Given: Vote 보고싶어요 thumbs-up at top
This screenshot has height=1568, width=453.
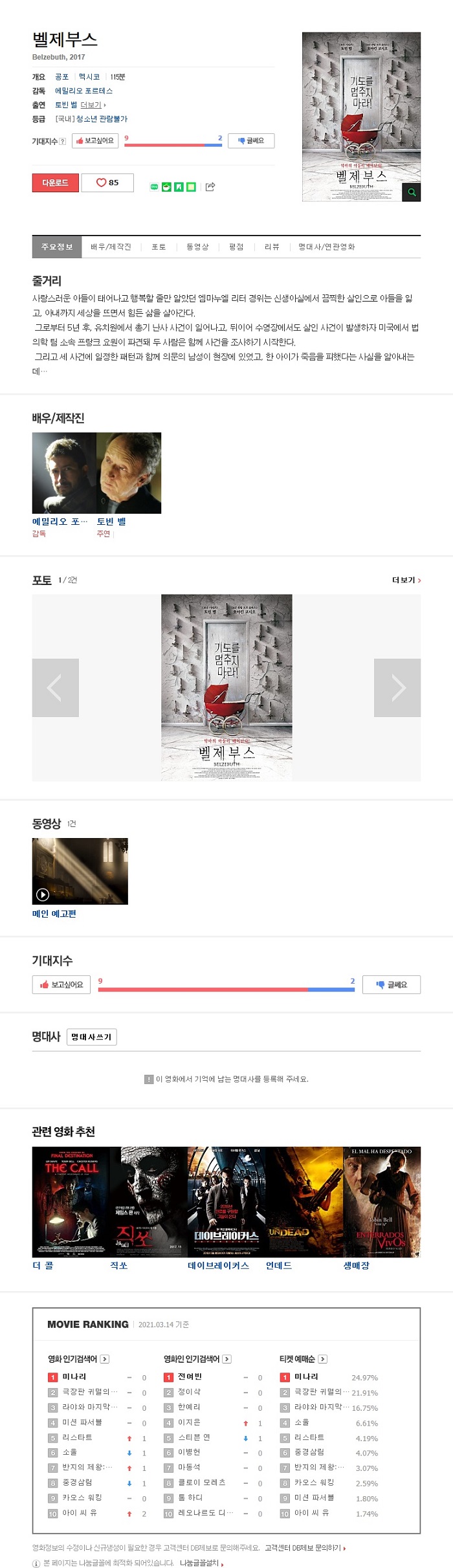Looking at the screenshot, I should [x=94, y=140].
